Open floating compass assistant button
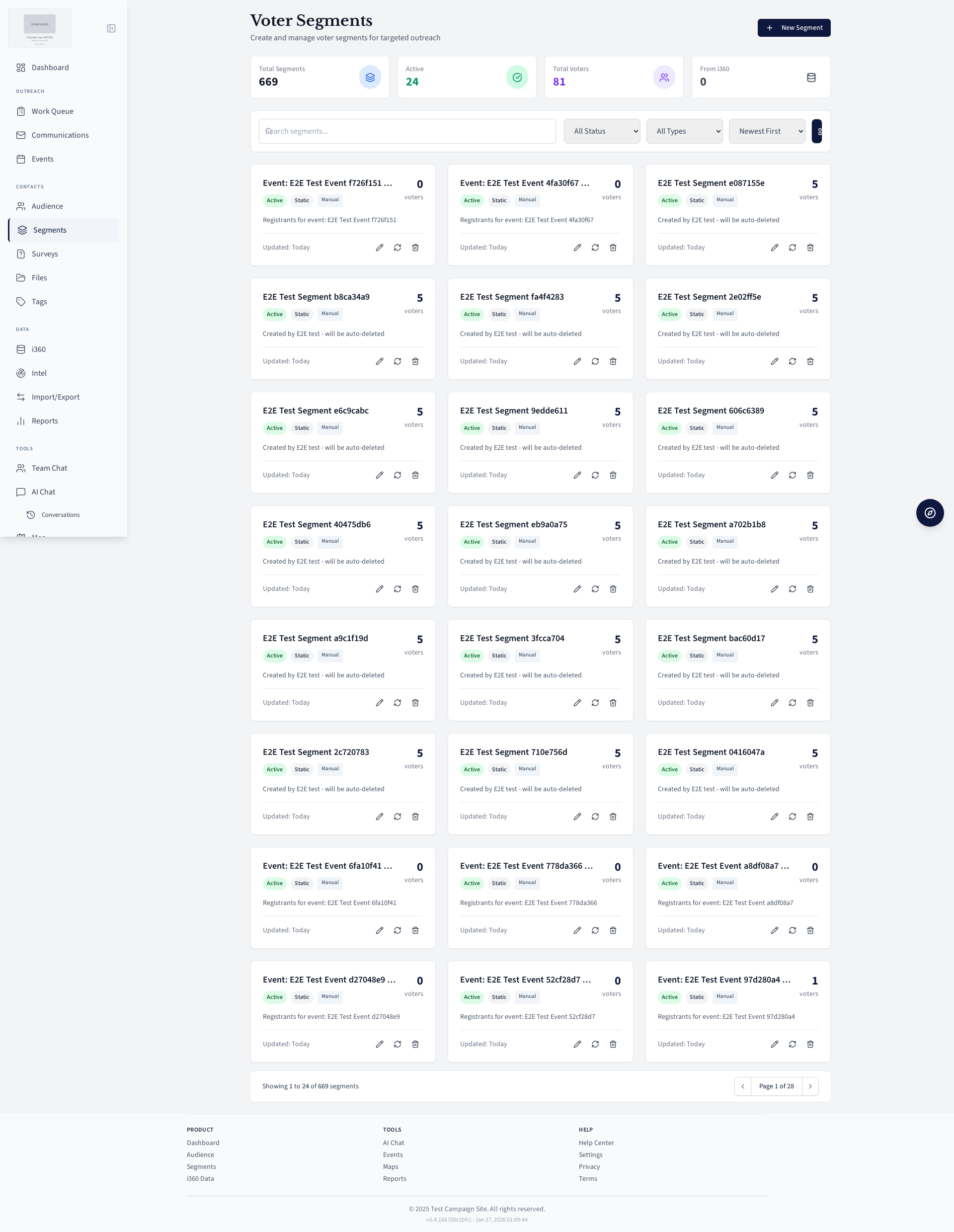Screen dimensions: 954x1232 tap(929, 513)
